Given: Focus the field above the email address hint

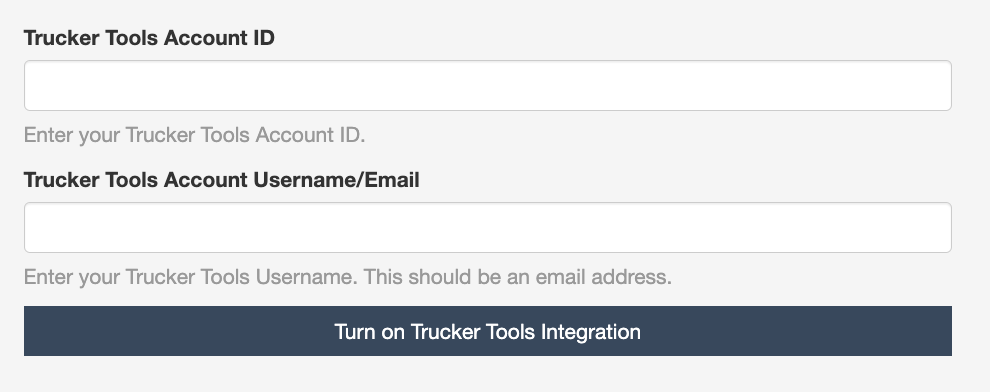Looking at the screenshot, I should tap(487, 228).
